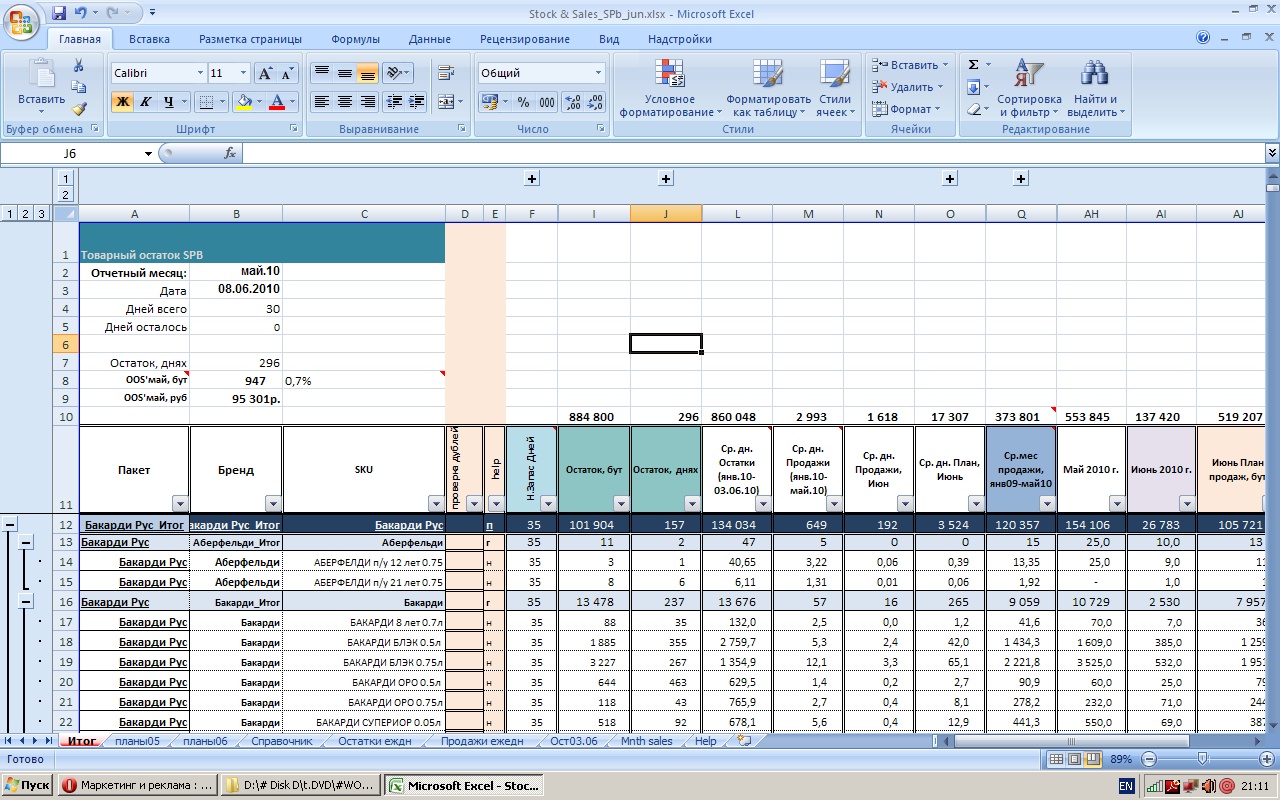Image resolution: width=1280 pixels, height=800 pixels.
Task: Click the large Вставить paste clipboard icon
Action: coord(41,75)
